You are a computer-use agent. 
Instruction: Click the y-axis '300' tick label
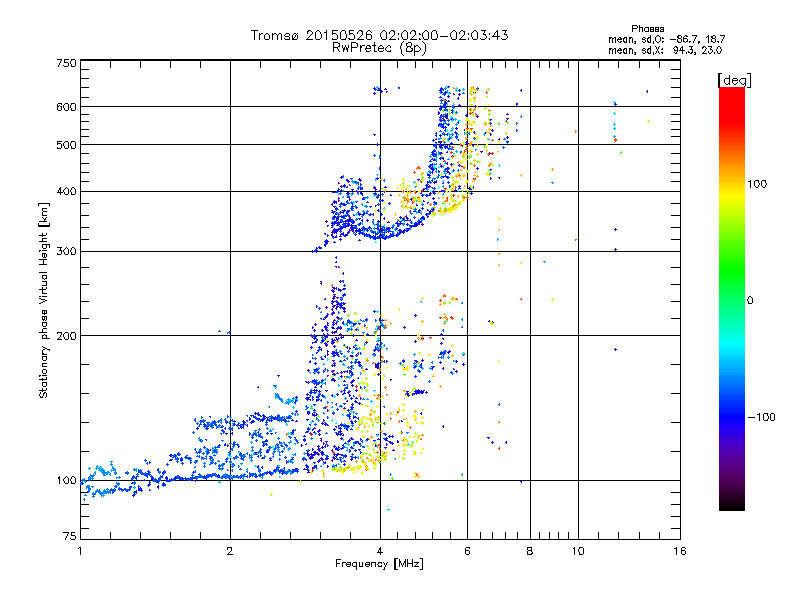[x=66, y=251]
